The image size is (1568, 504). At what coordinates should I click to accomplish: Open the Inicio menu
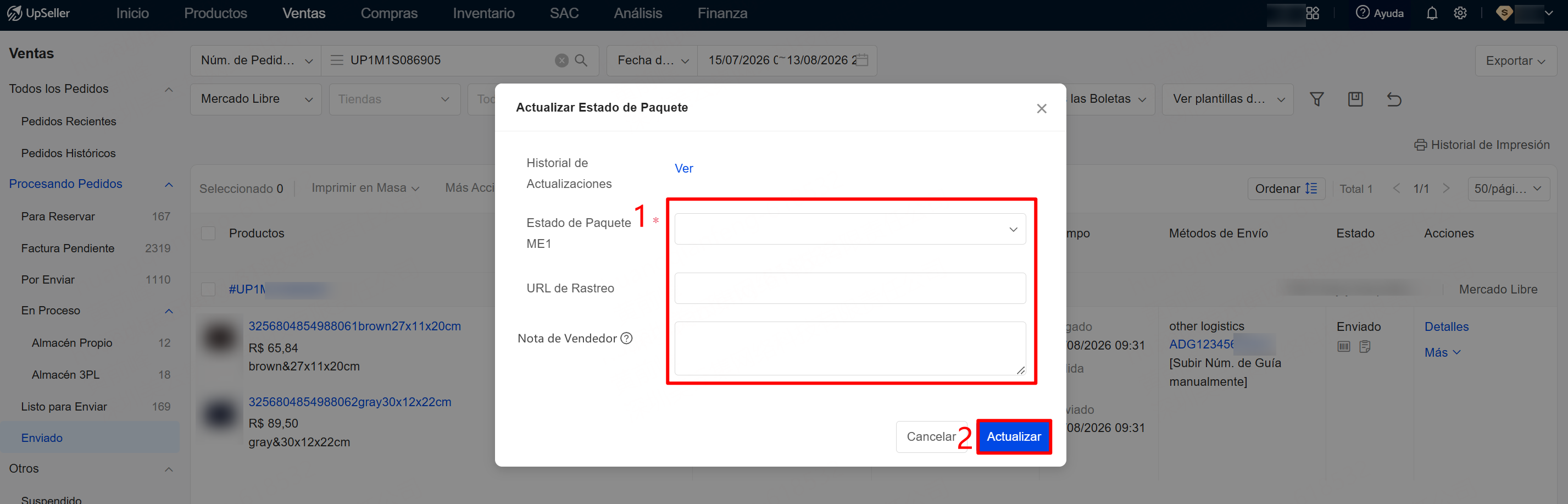(132, 13)
